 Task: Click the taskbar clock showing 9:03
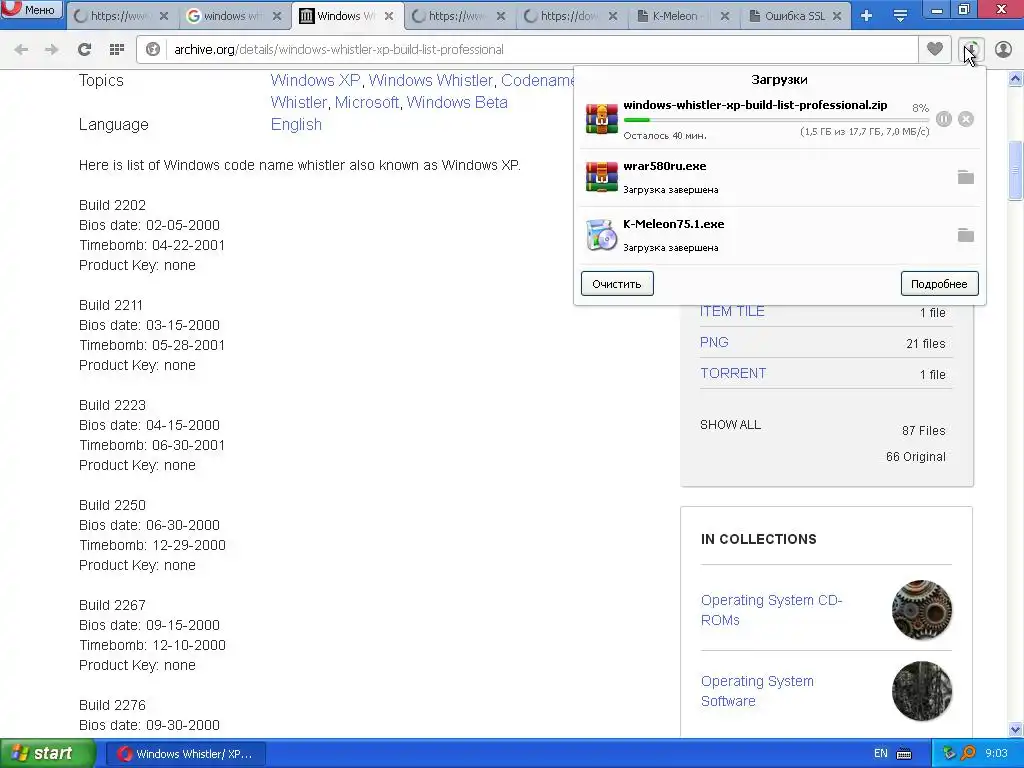996,754
